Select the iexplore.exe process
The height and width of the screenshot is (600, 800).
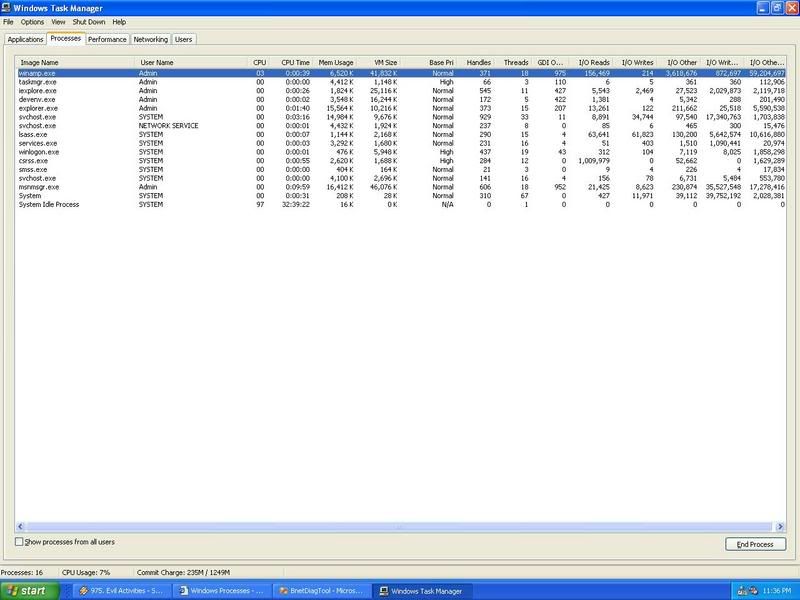point(401,91)
